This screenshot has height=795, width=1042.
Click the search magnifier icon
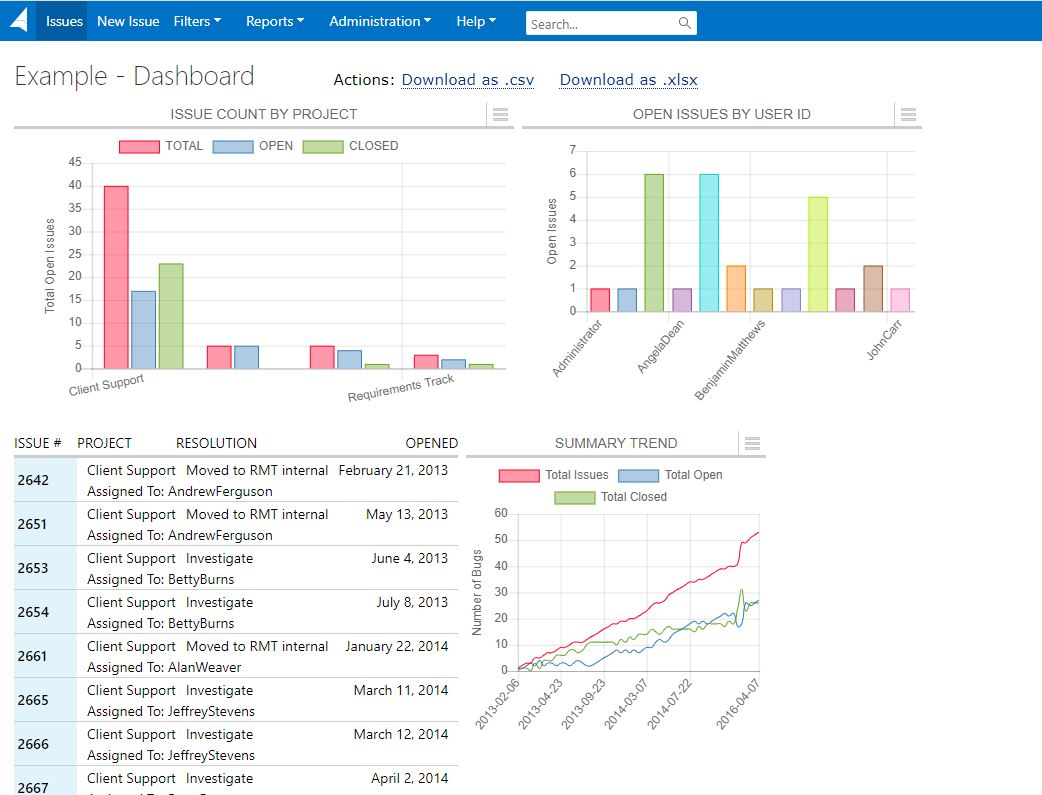[684, 22]
